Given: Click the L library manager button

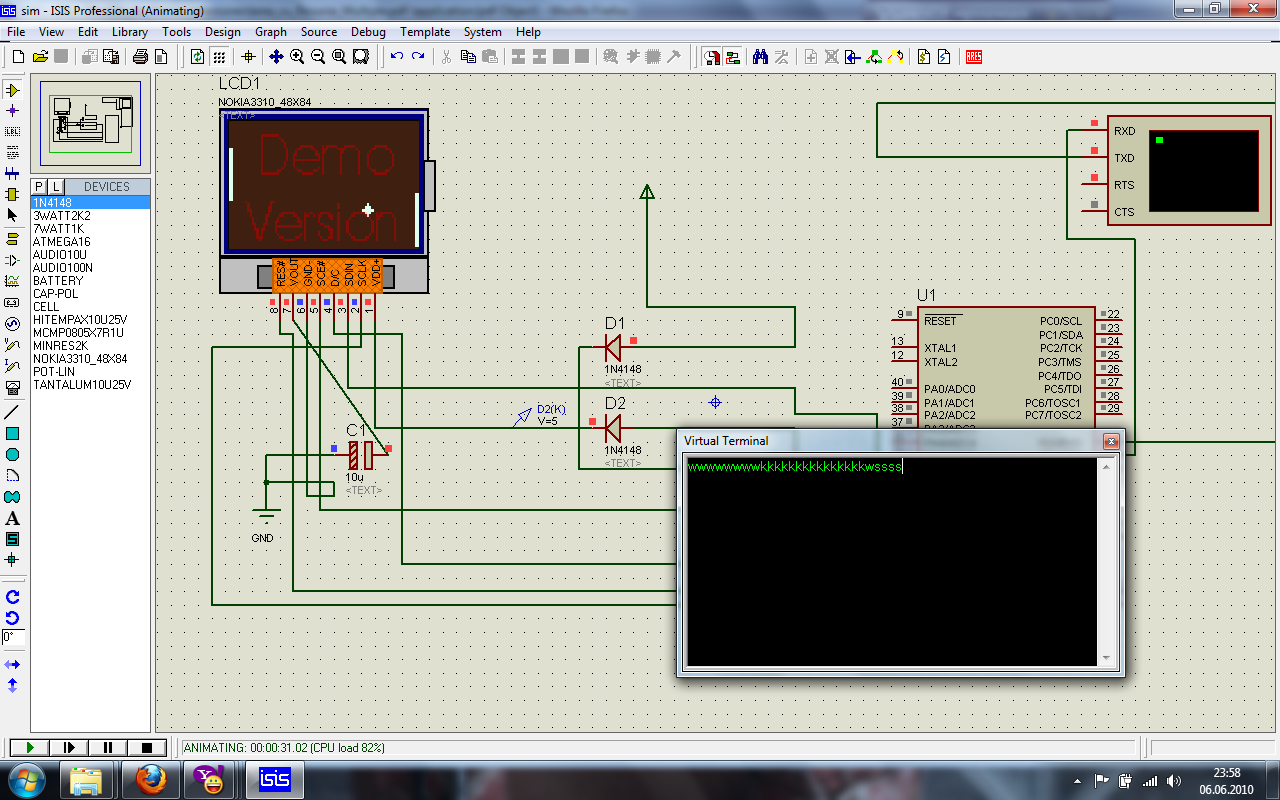Looking at the screenshot, I should pyautogui.click(x=56, y=187).
